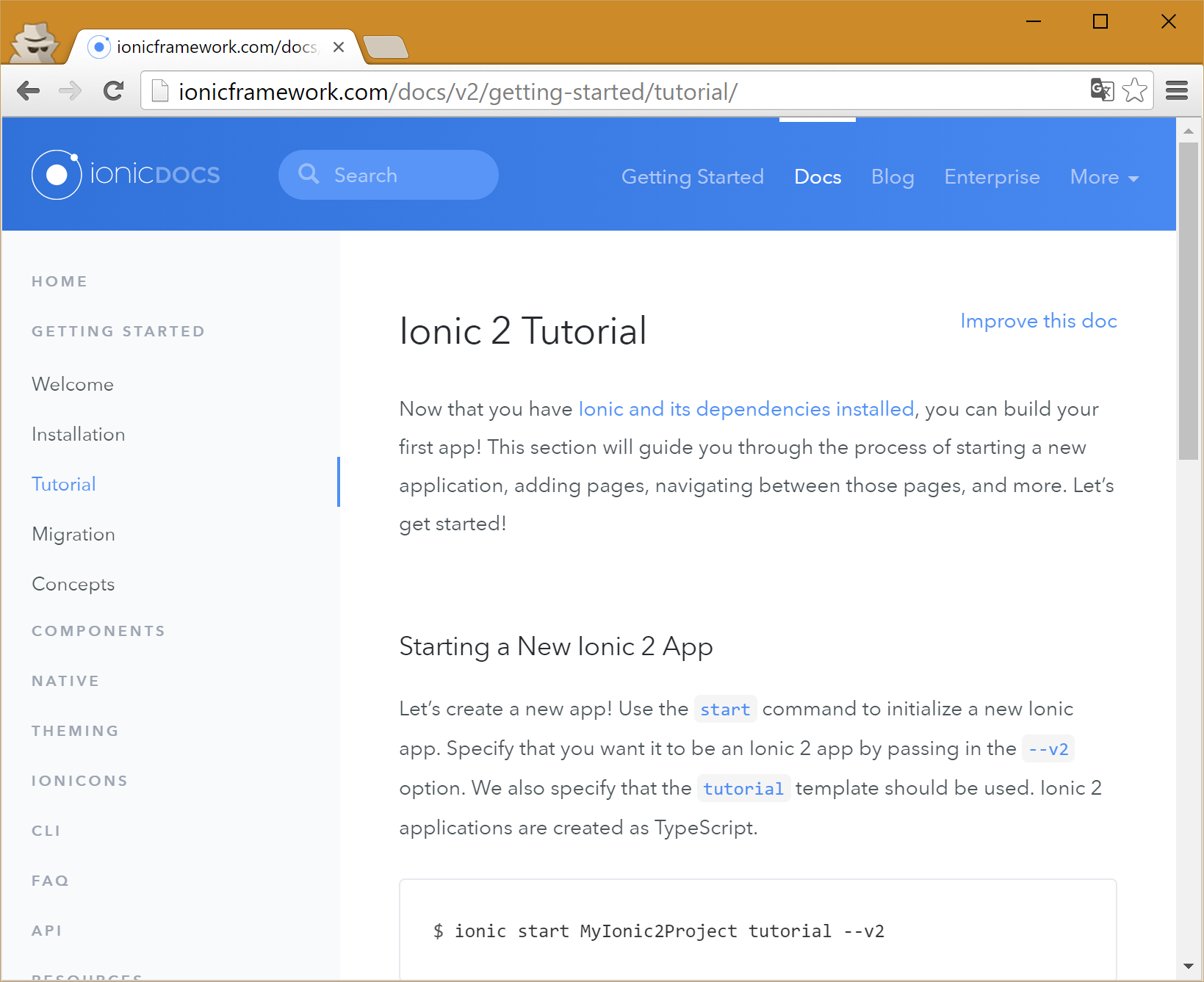Follow the 'Ionic and its dependencies installed' link
Screen dimensions: 1204x982
click(x=746, y=409)
